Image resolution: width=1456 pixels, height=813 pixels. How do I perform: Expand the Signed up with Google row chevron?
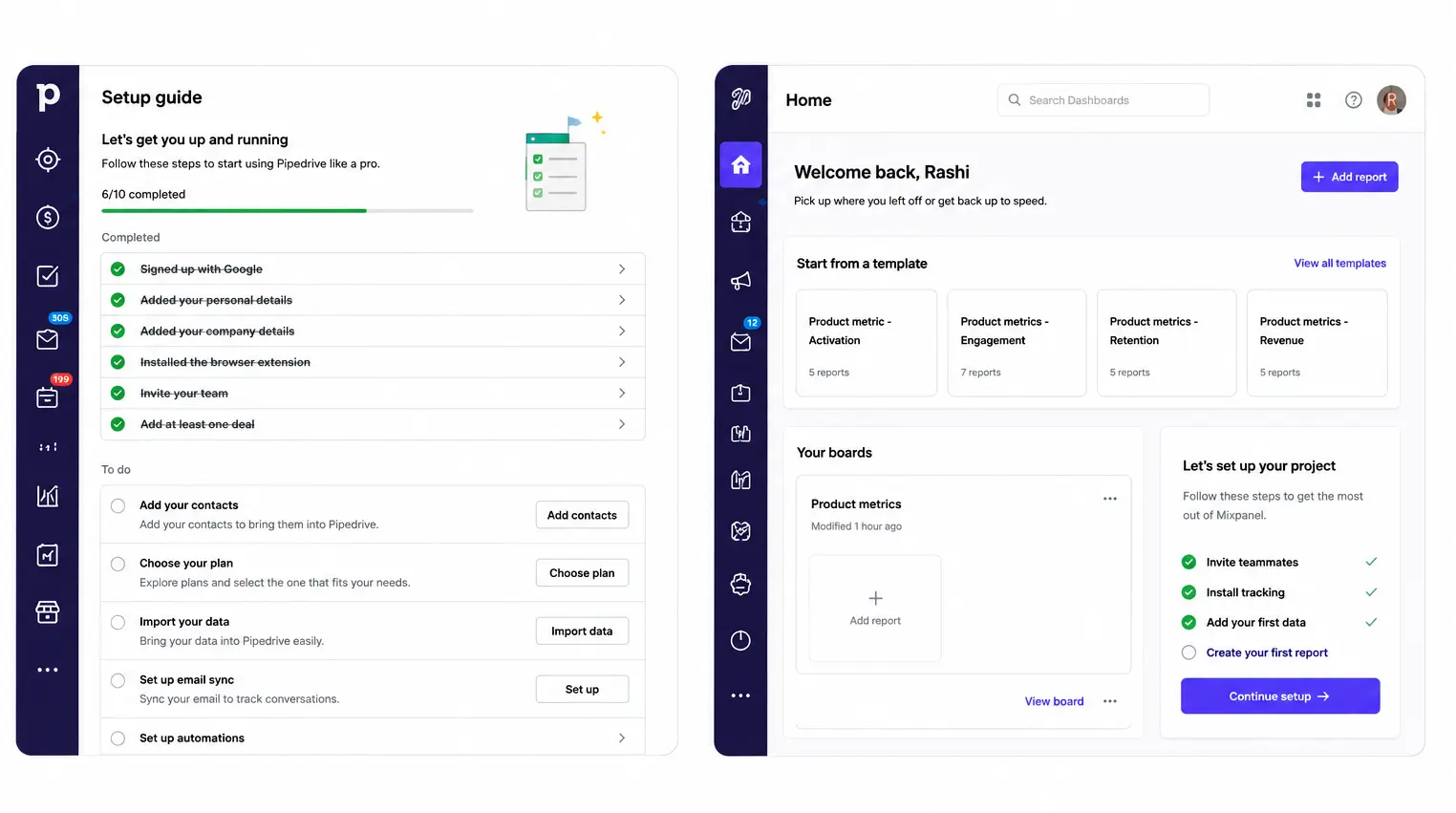pos(622,269)
